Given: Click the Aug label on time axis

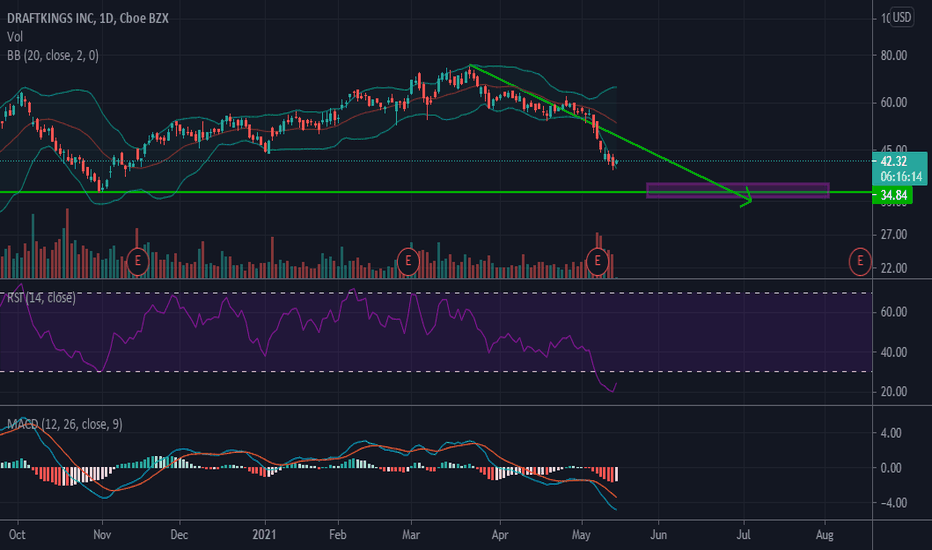Looking at the screenshot, I should (824, 535).
